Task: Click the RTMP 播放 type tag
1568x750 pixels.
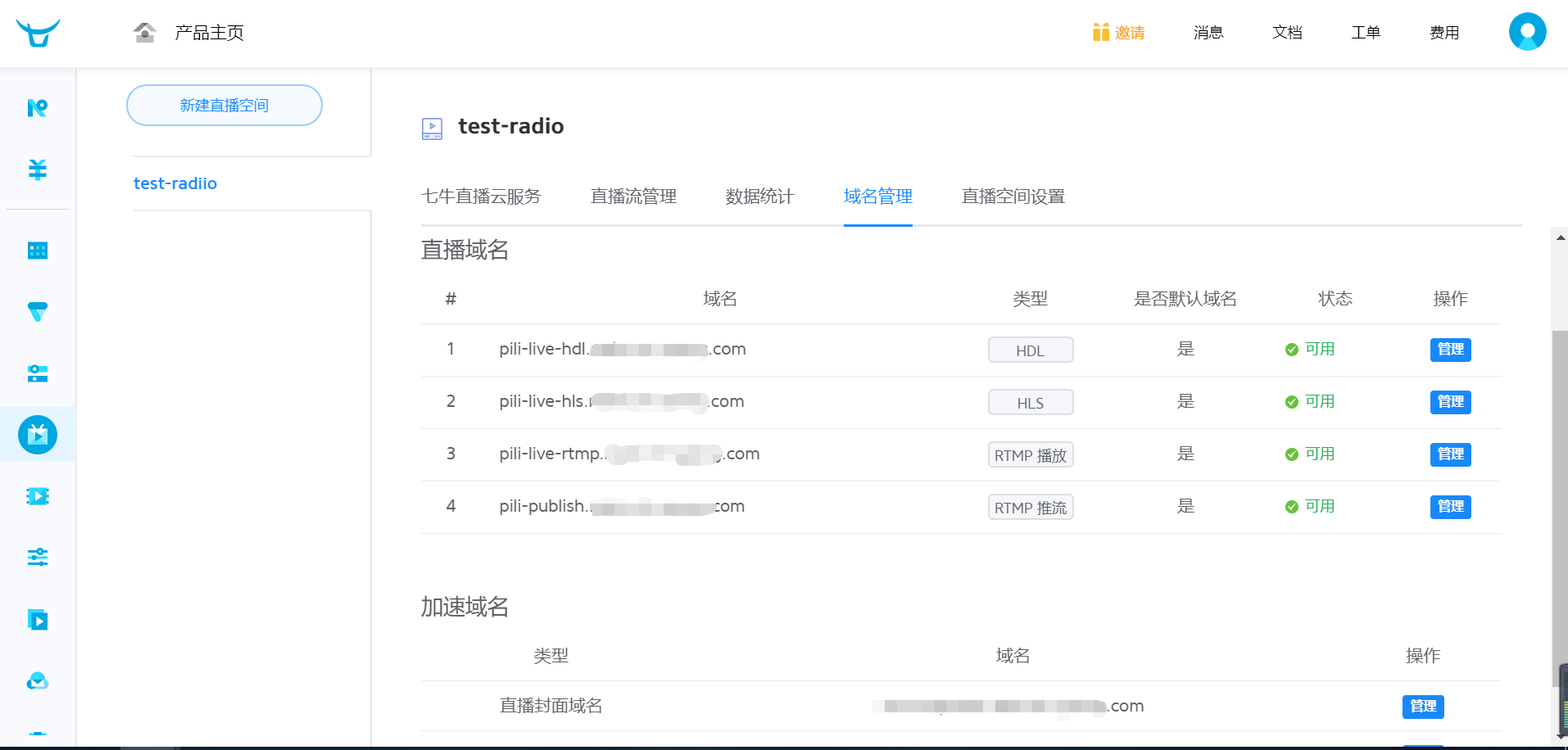Action: (1031, 455)
